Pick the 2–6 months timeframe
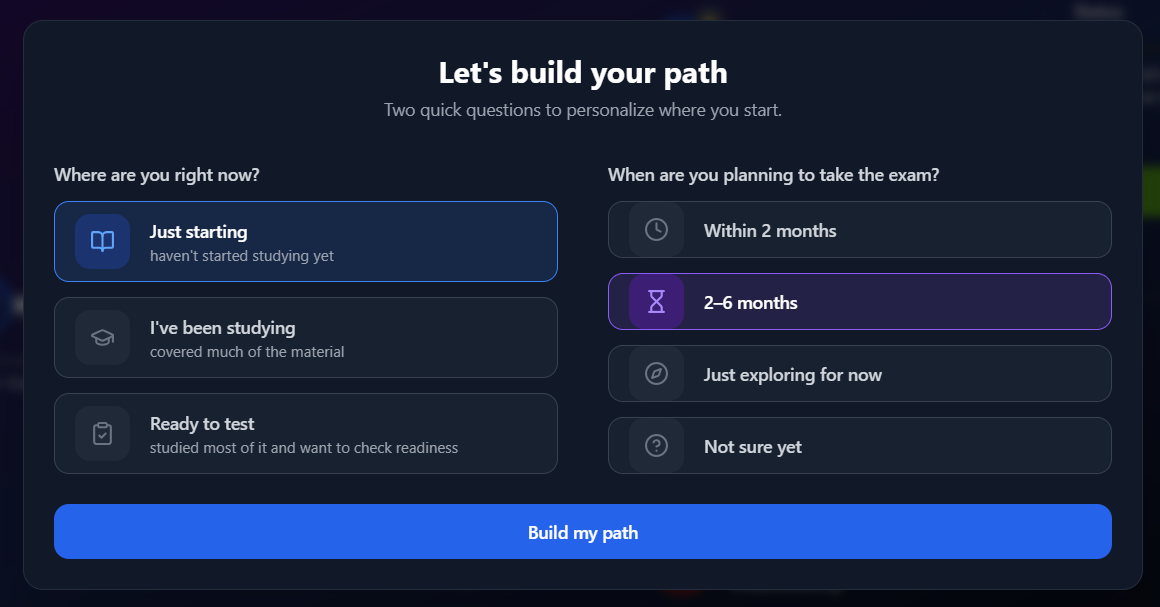This screenshot has width=1160, height=607. pos(860,301)
